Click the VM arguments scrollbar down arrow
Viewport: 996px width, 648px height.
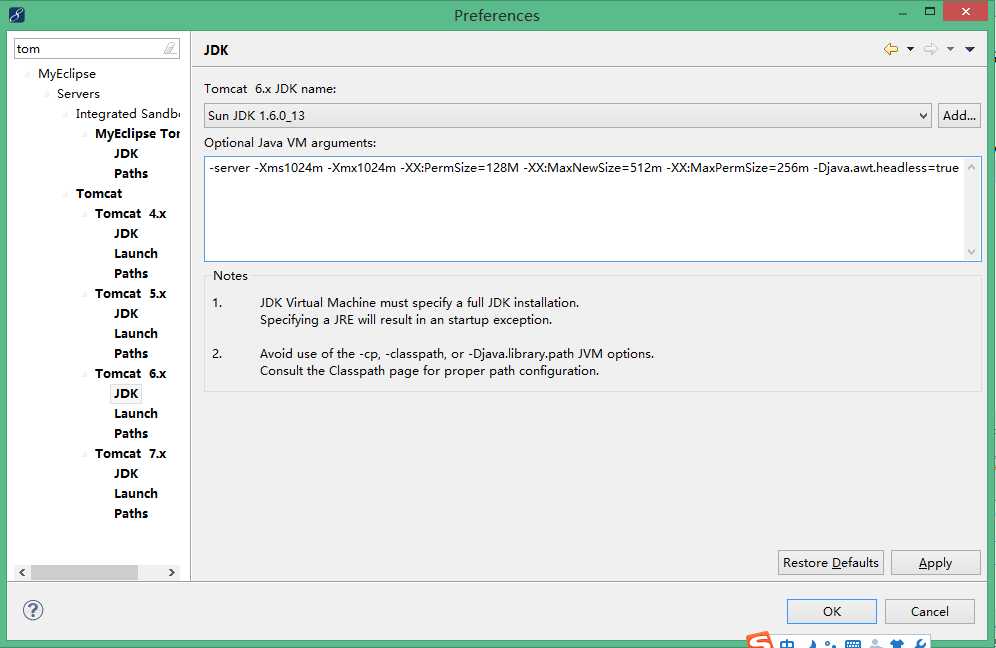point(971,252)
